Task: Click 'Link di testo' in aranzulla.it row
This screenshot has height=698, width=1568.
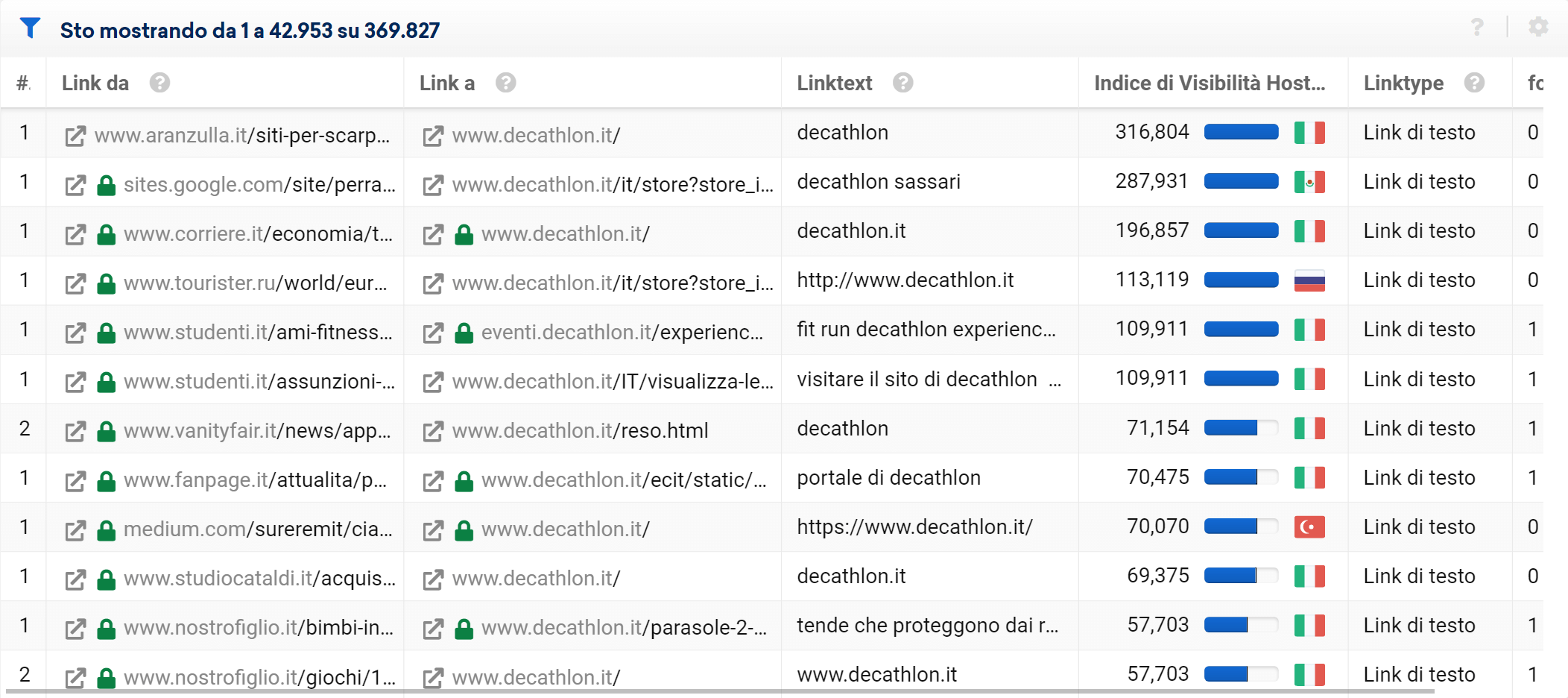Action: (1419, 133)
